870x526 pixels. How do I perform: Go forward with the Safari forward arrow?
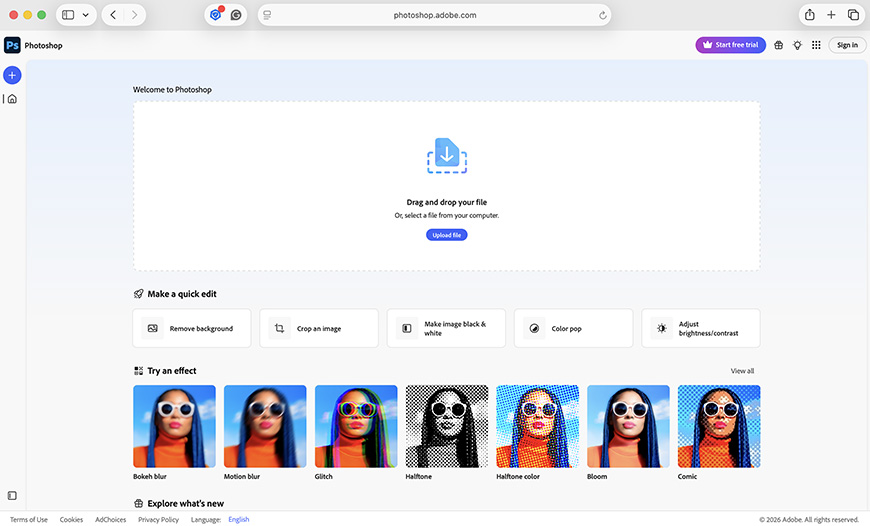[134, 15]
